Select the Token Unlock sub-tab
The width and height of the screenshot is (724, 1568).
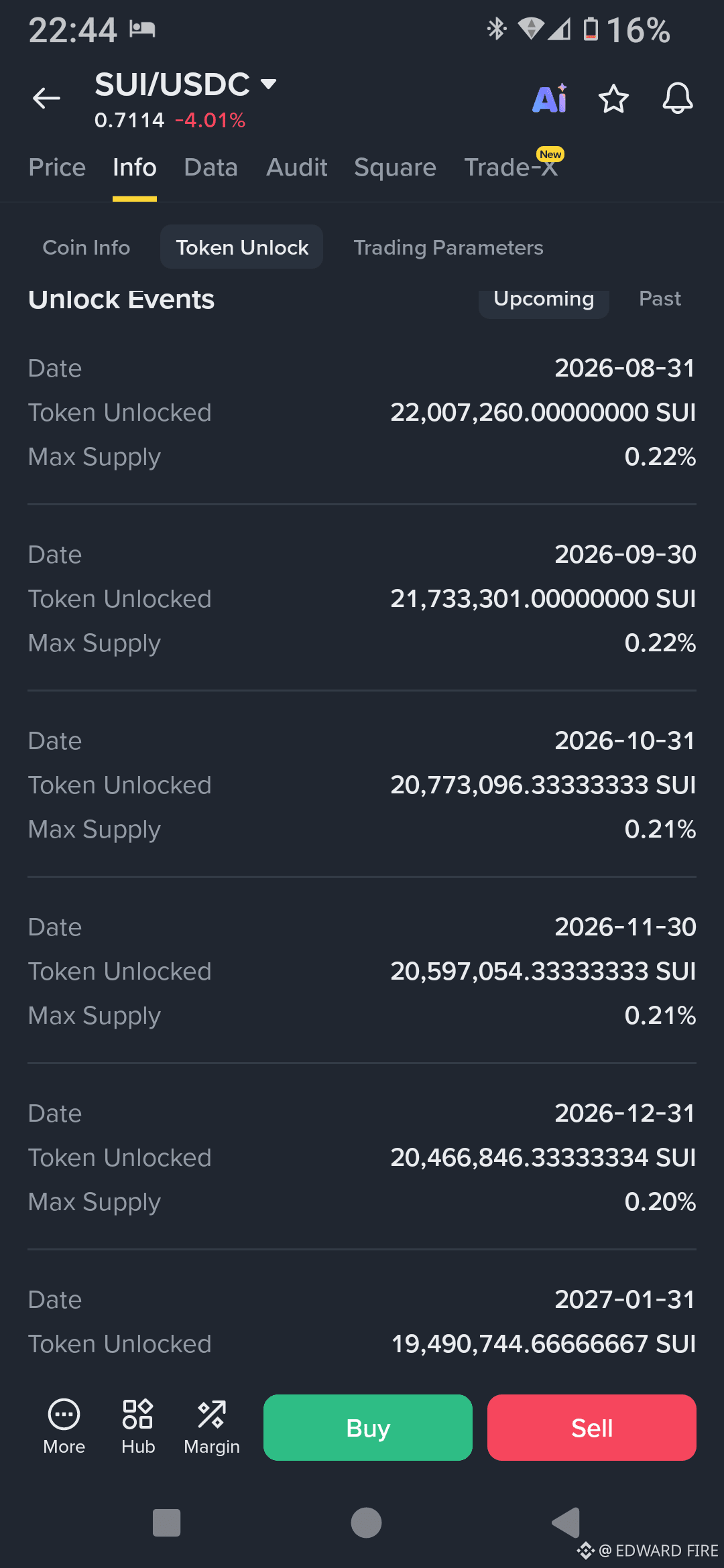242,247
